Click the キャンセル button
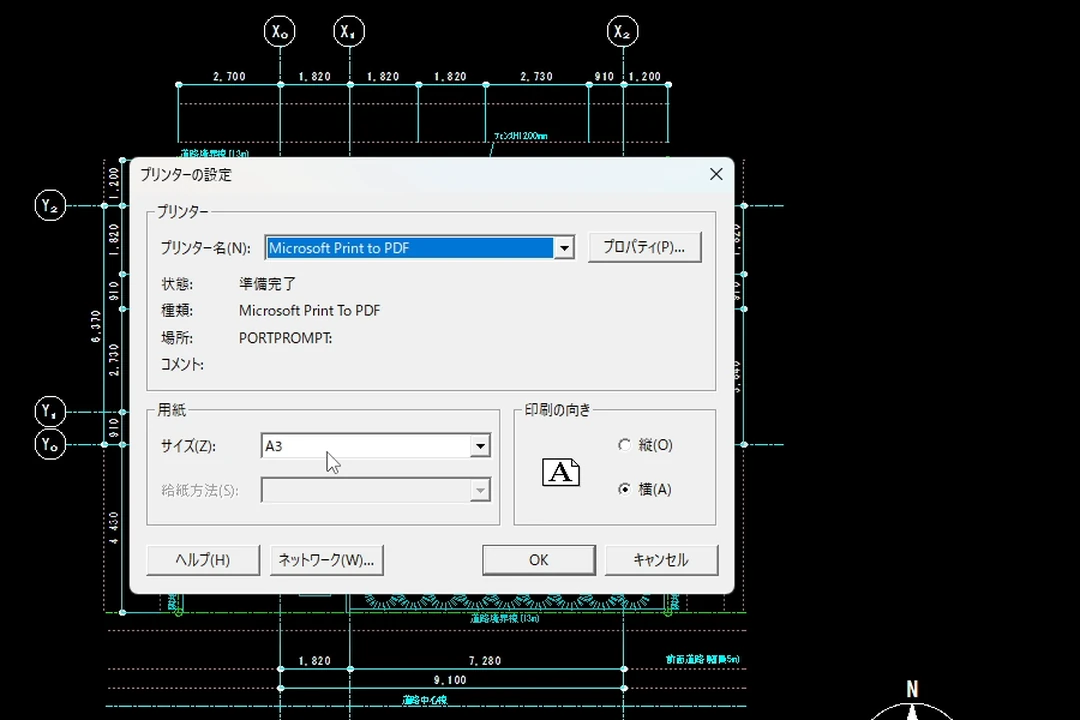This screenshot has width=1080, height=720. pos(661,560)
